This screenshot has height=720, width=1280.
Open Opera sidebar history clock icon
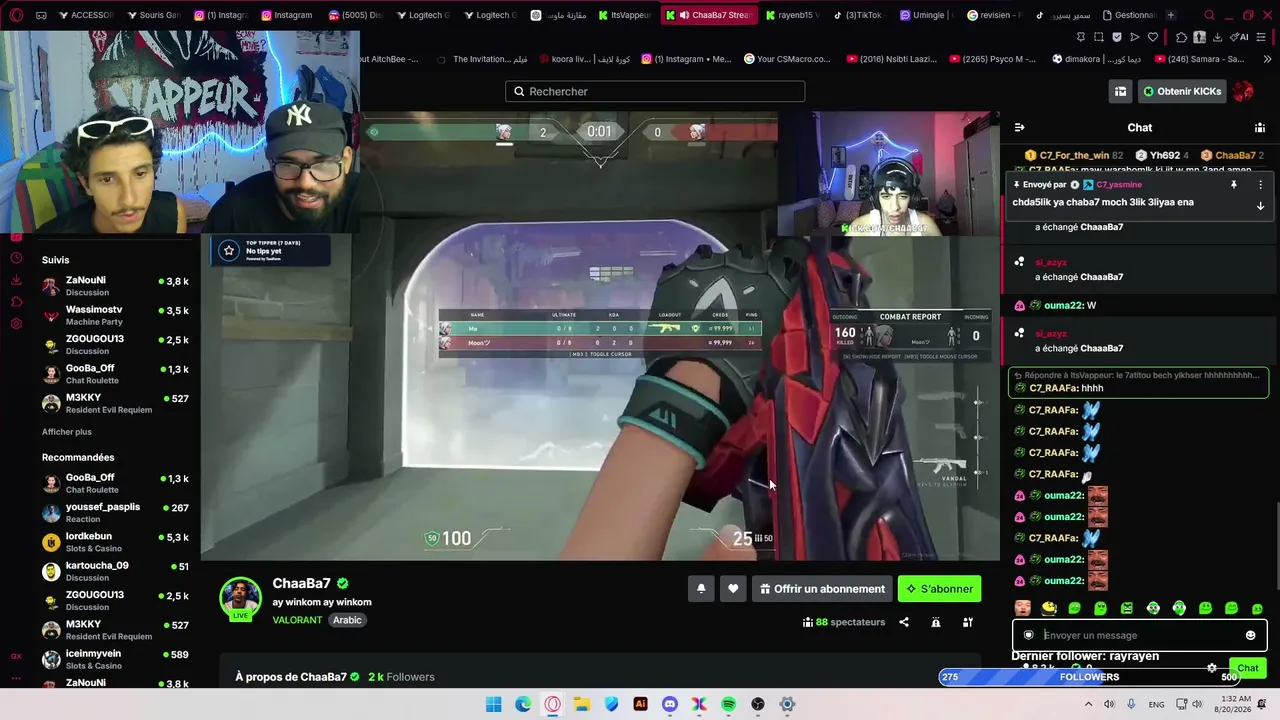click(16, 258)
